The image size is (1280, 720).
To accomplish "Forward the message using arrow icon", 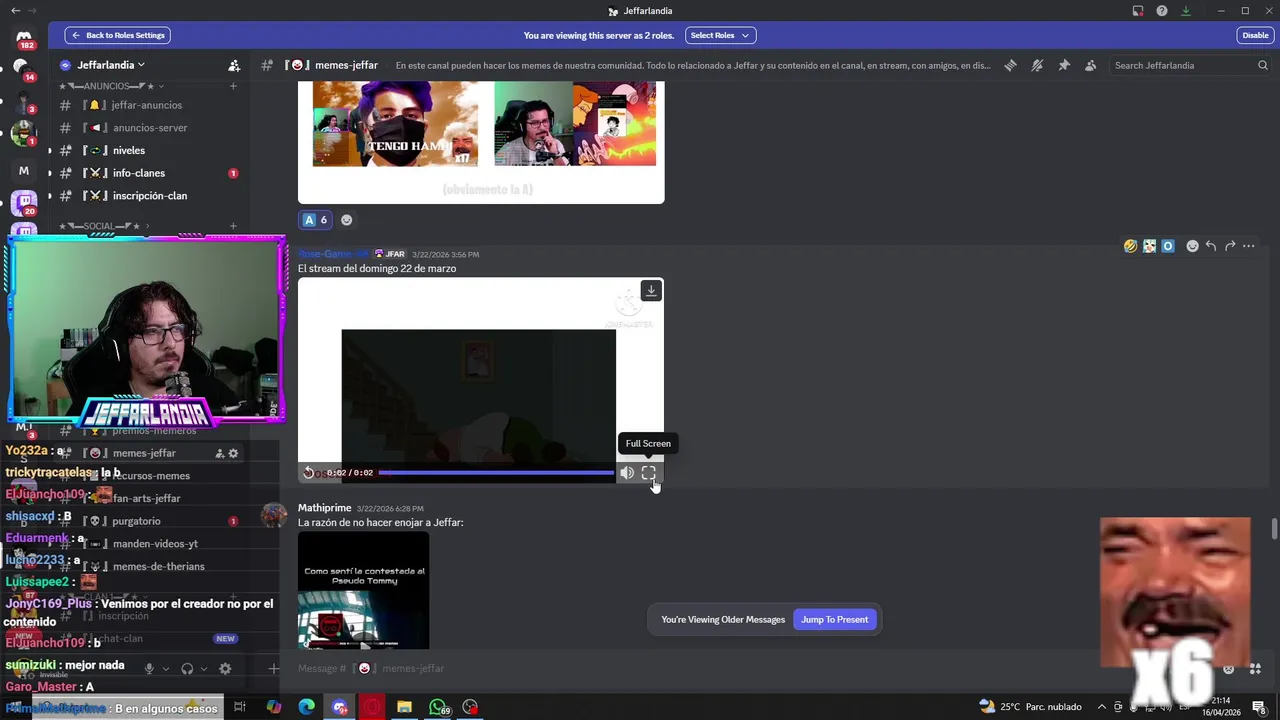I will click(x=1230, y=246).
